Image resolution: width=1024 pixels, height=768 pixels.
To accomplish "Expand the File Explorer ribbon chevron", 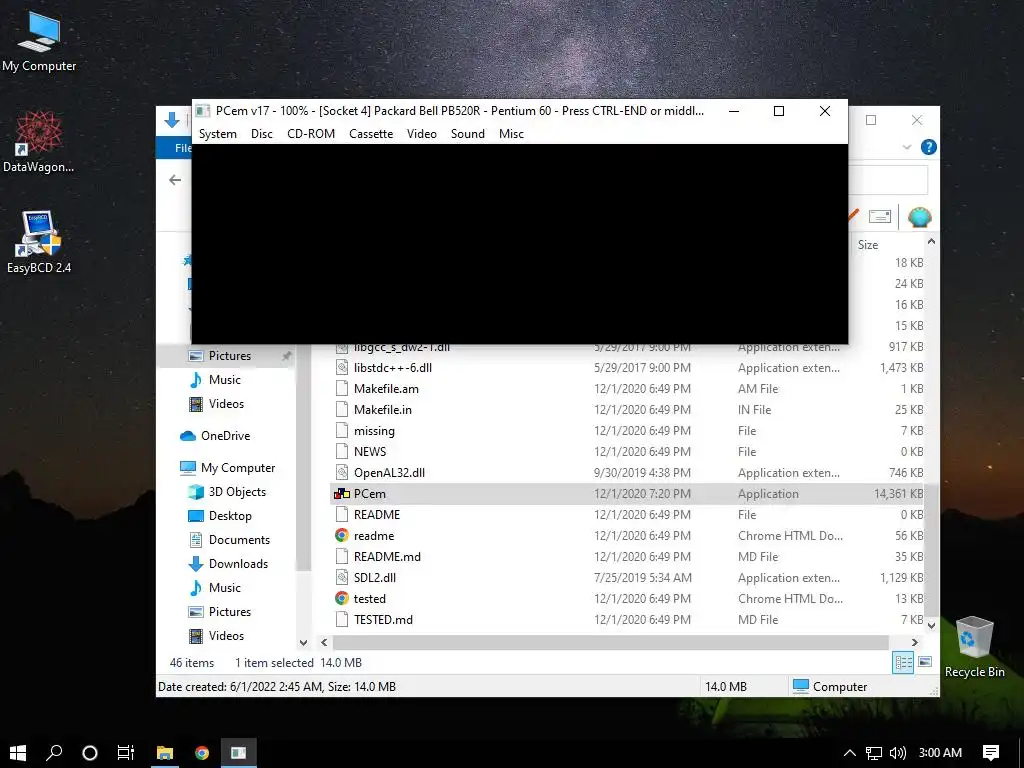I will tap(906, 147).
